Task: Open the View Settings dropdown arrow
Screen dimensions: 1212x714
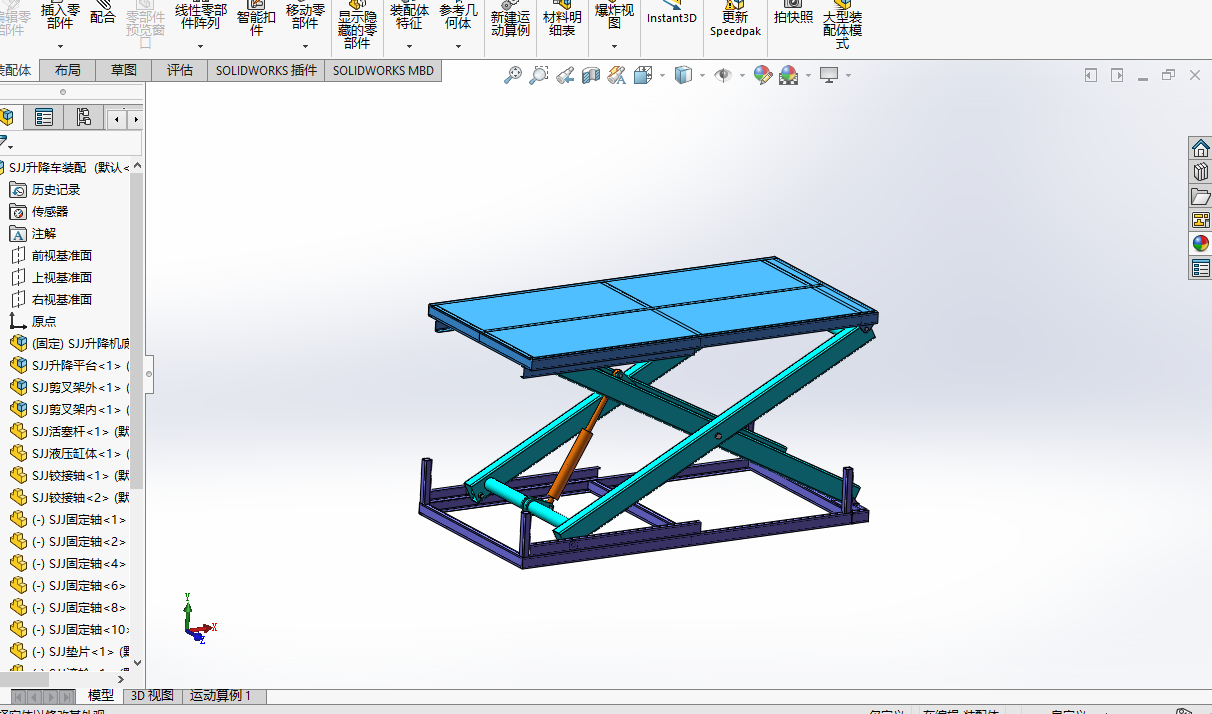Action: (848, 76)
